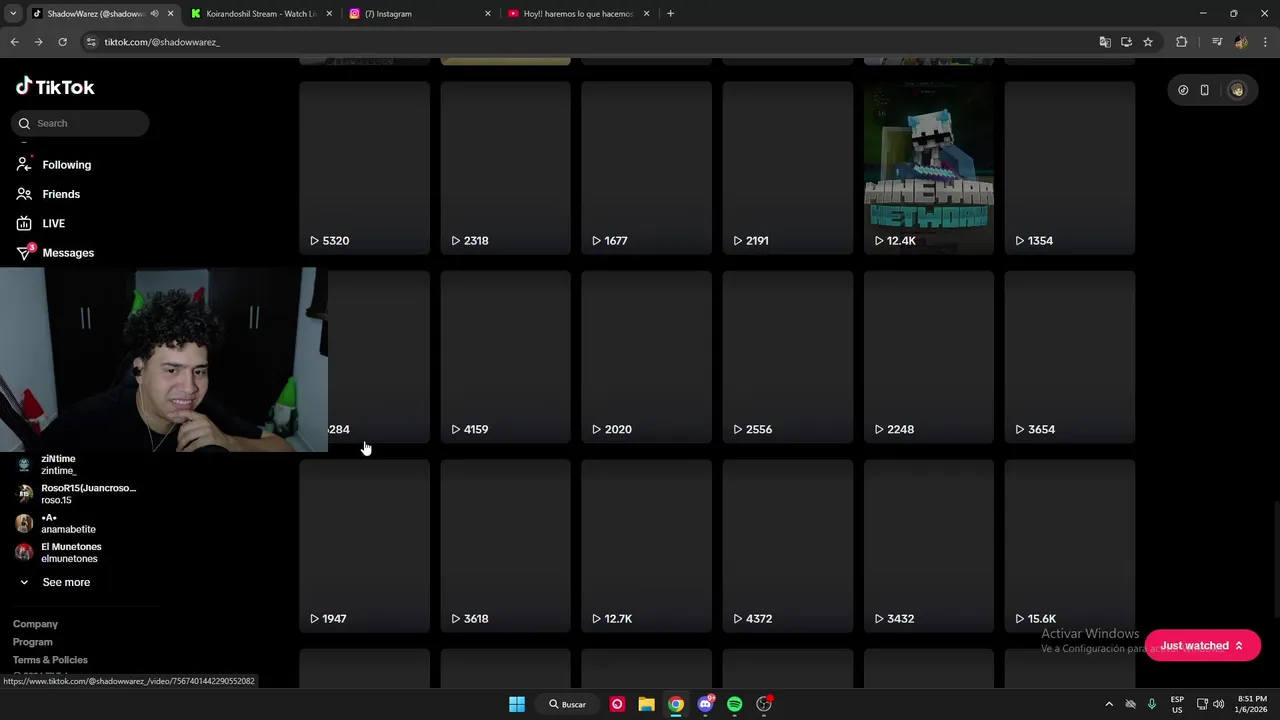Open Chrome three-dot menu
1280x720 pixels.
[1266, 42]
